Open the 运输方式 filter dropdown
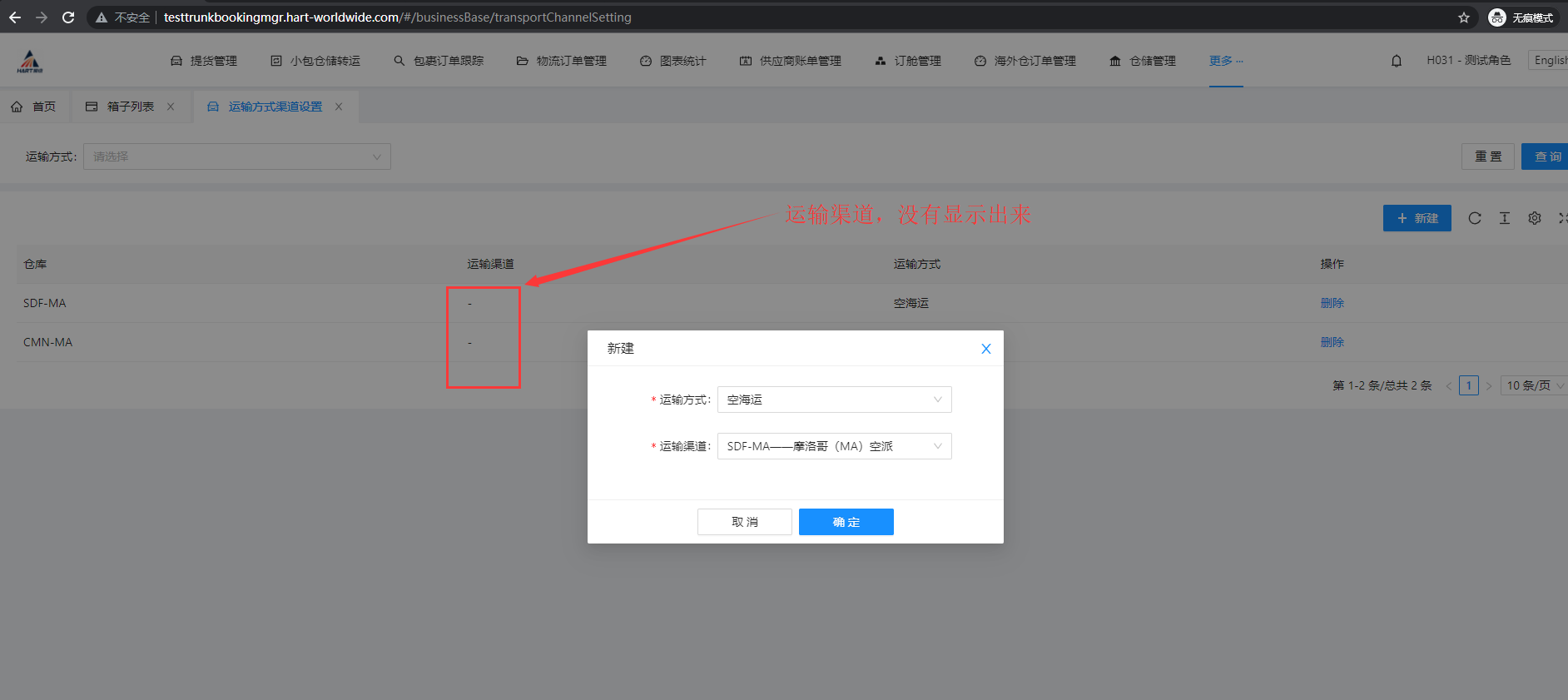This screenshot has height=700, width=1568. click(237, 156)
